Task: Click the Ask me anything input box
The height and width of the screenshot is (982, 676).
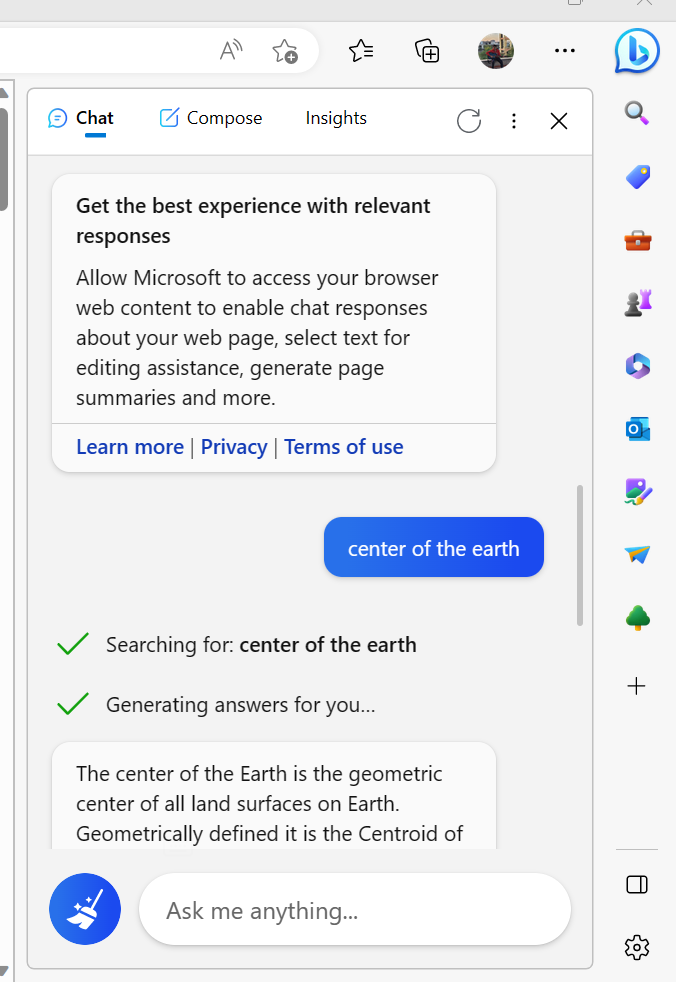Action: (x=355, y=910)
